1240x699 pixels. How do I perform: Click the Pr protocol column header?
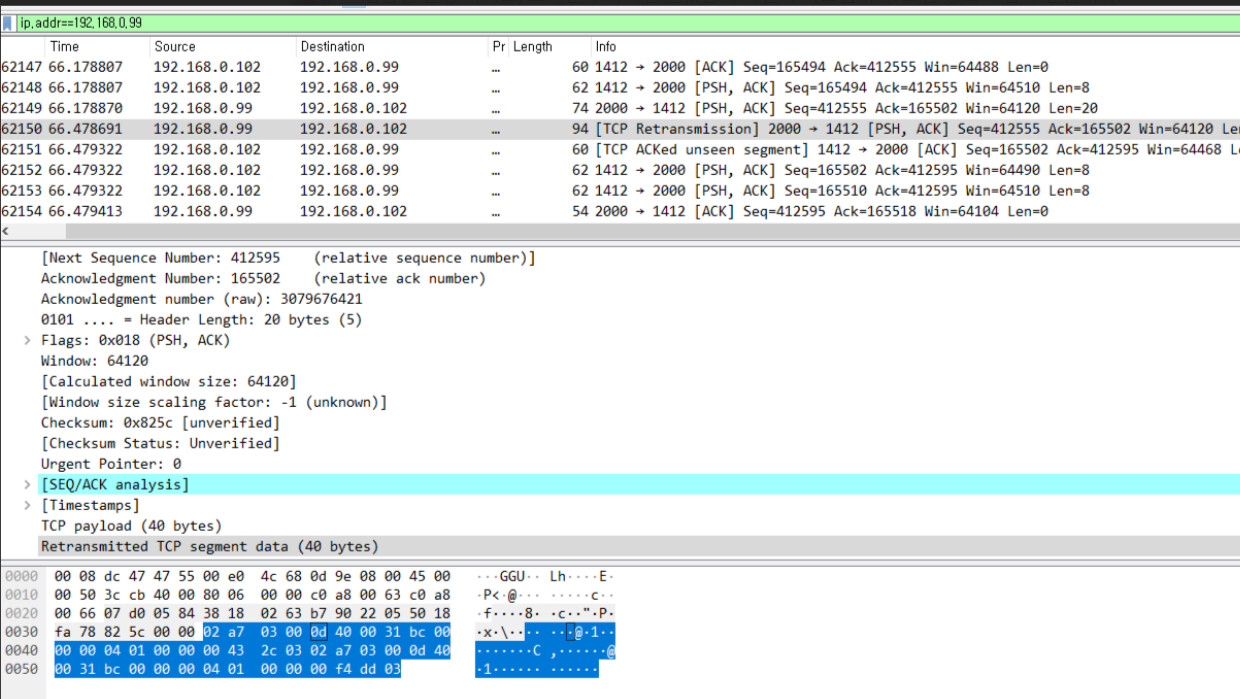tap(499, 46)
